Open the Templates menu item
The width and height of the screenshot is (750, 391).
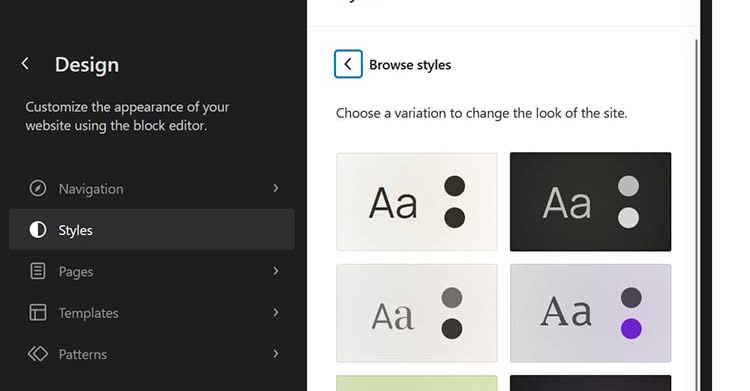click(152, 313)
